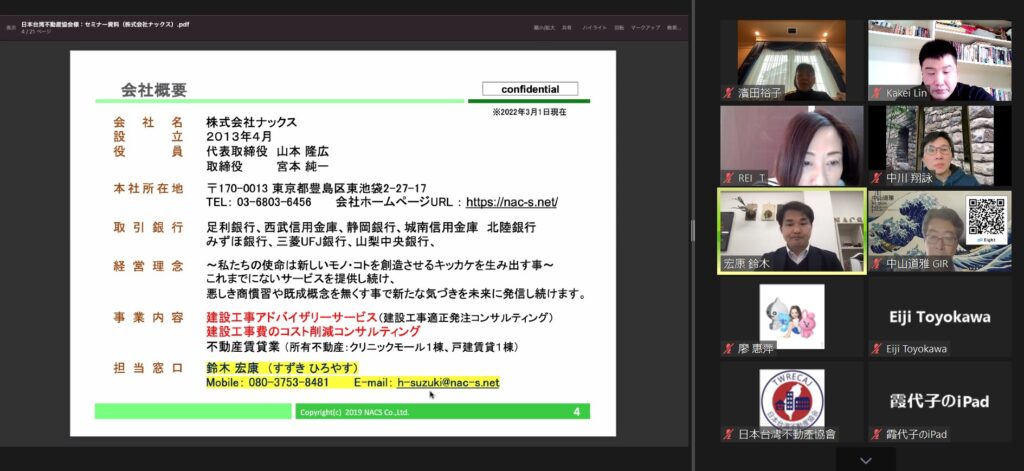This screenshot has width=1024, height=471.
Task: Click the 2013年4月 establishment date
Action: 239,137
